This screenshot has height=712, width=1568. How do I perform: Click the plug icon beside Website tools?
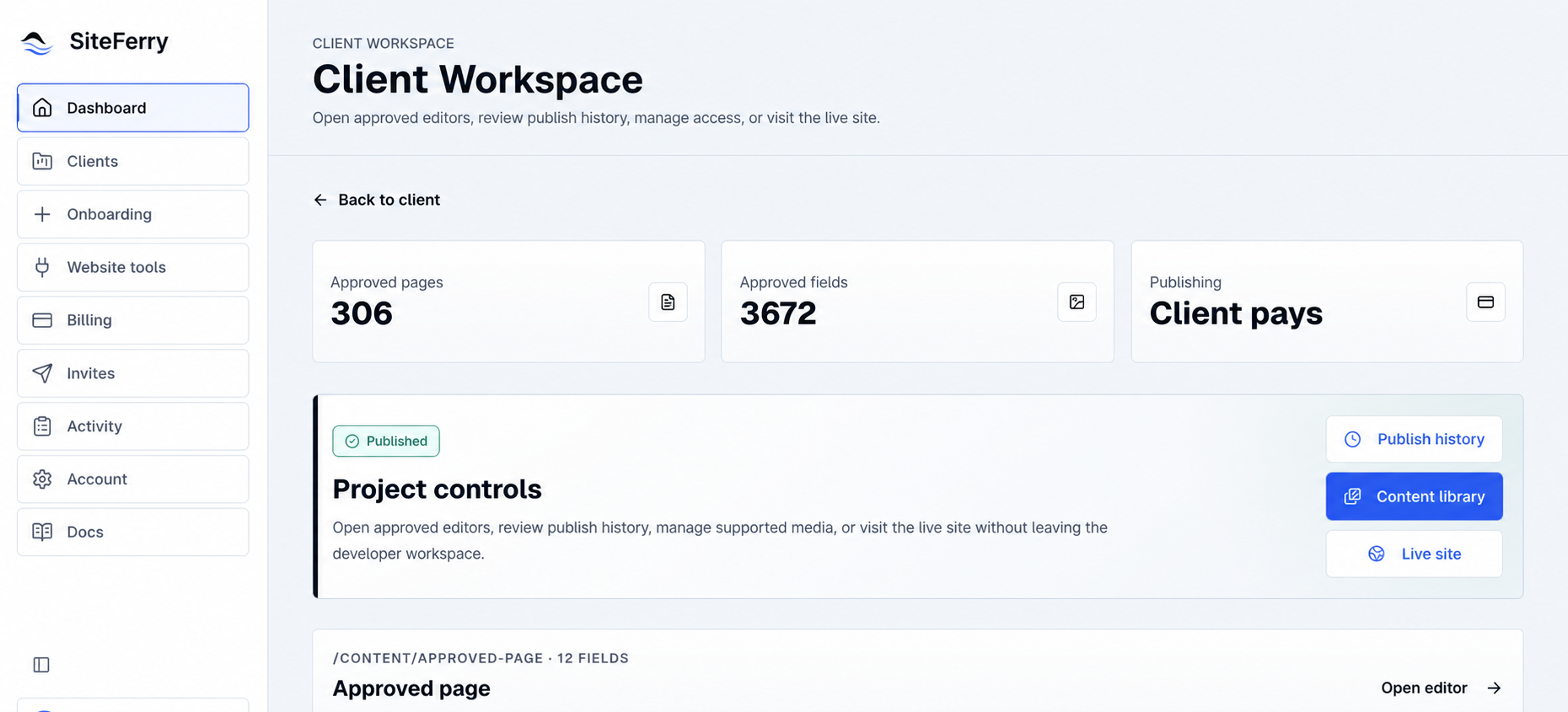click(42, 267)
